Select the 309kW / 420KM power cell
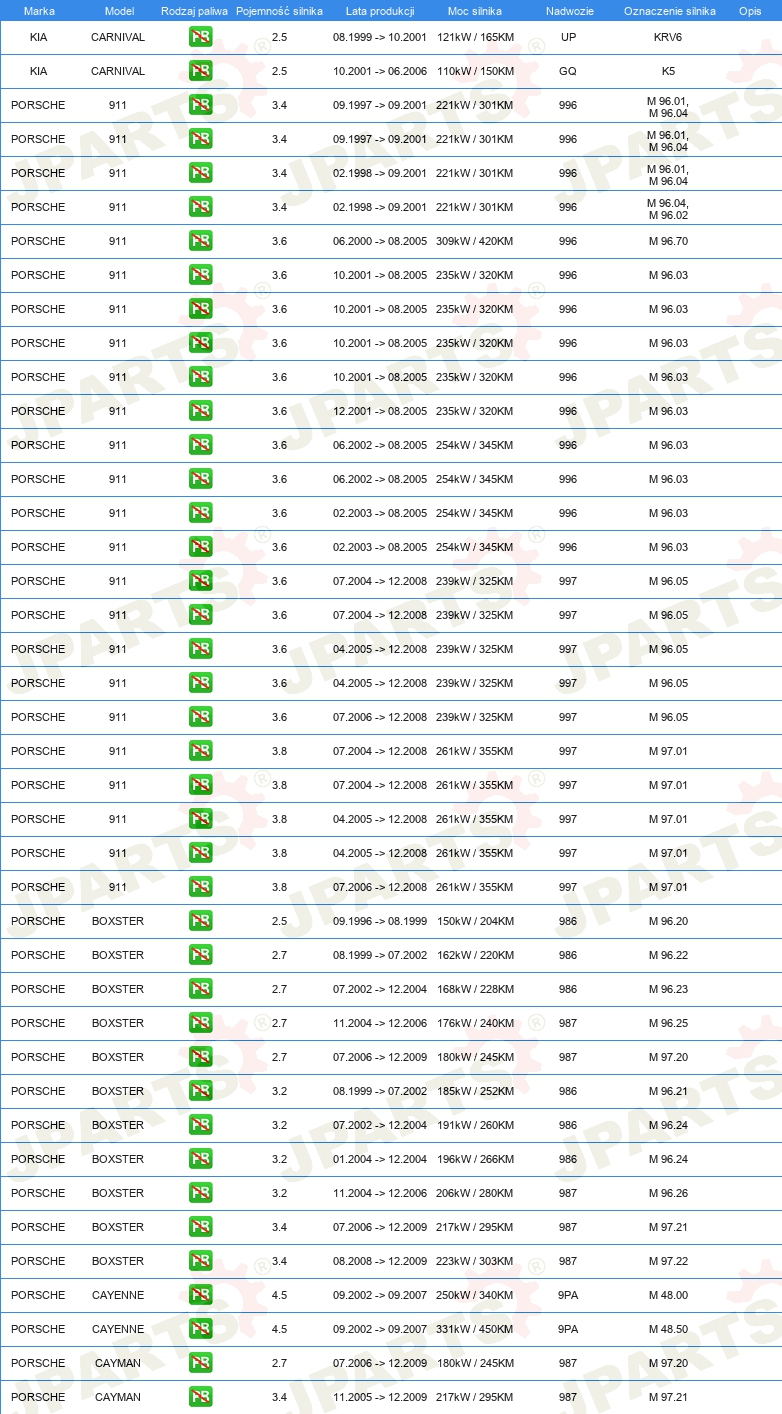 pos(475,241)
